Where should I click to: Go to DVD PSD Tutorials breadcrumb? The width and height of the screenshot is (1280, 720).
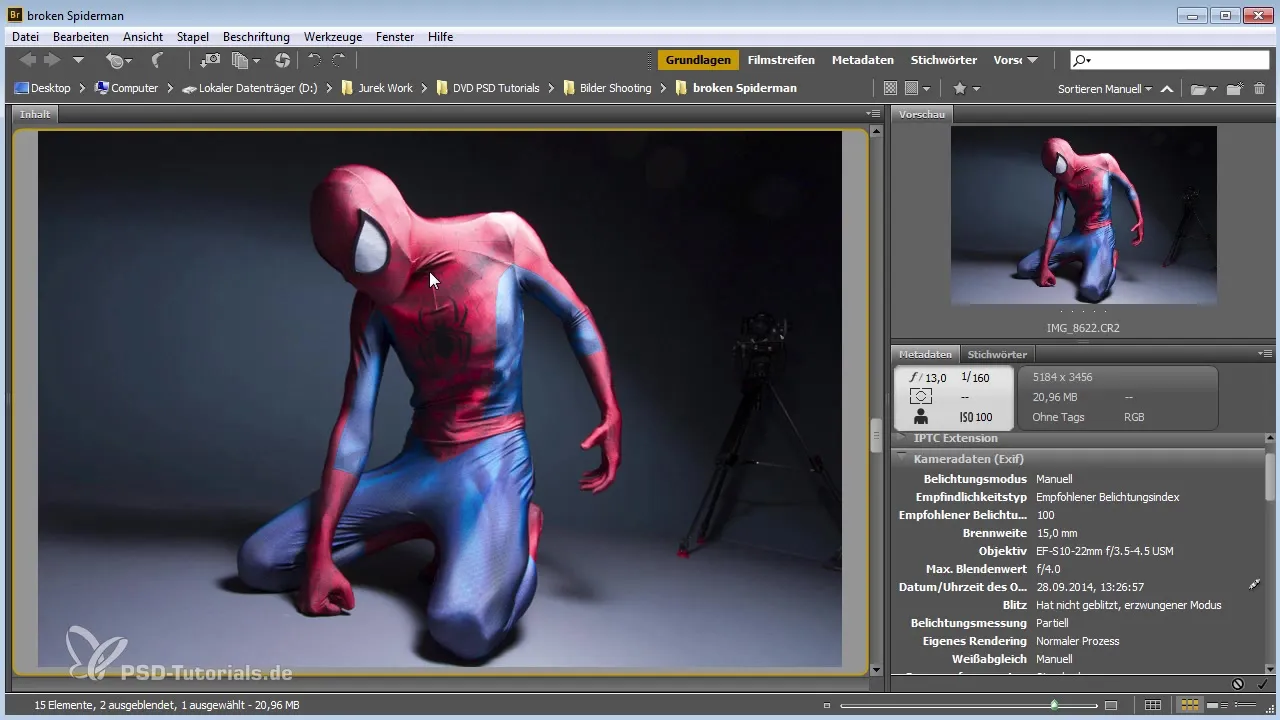[488, 88]
